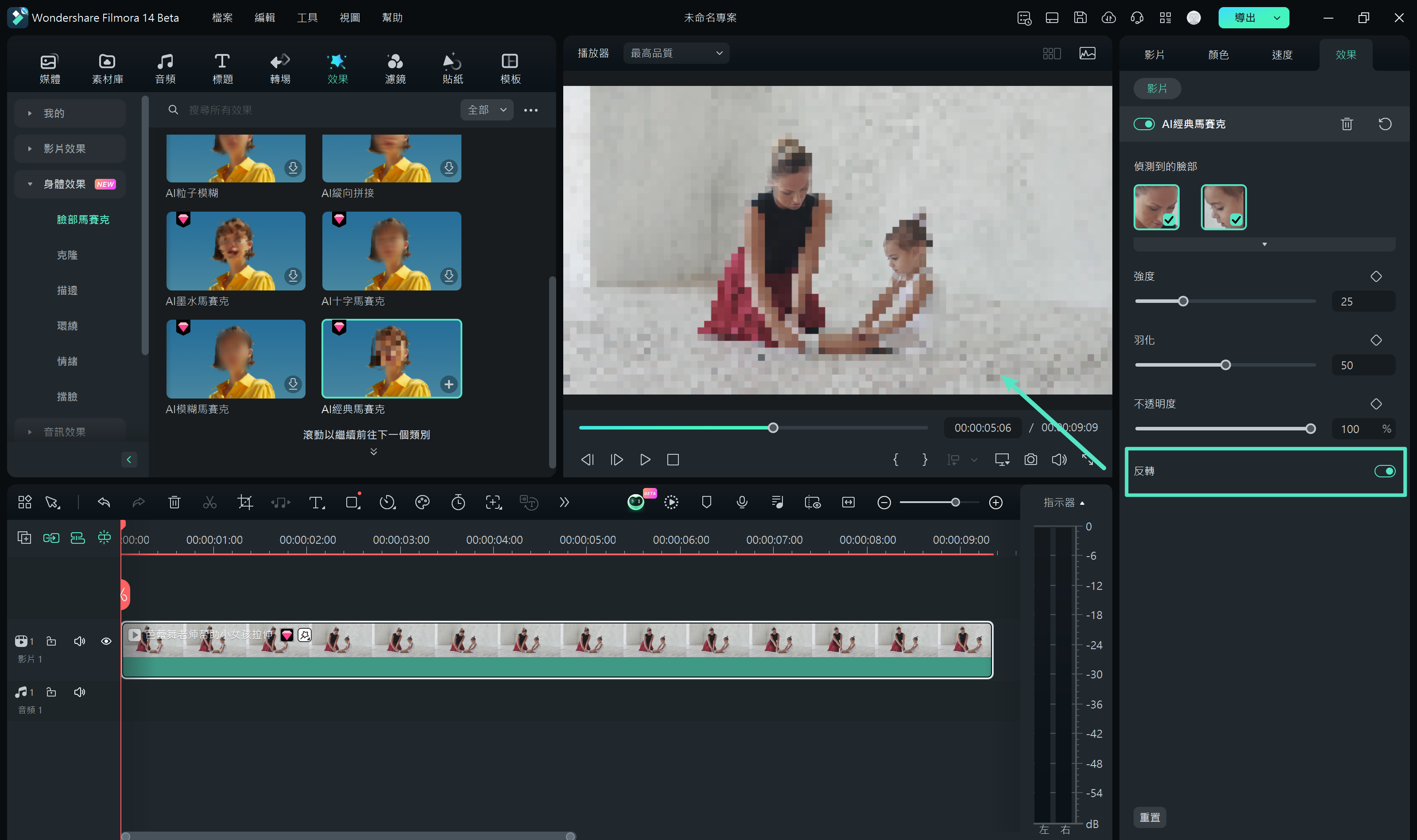1417x840 pixels.
Task: Expand the 影片效果 category
Action: pos(29,148)
